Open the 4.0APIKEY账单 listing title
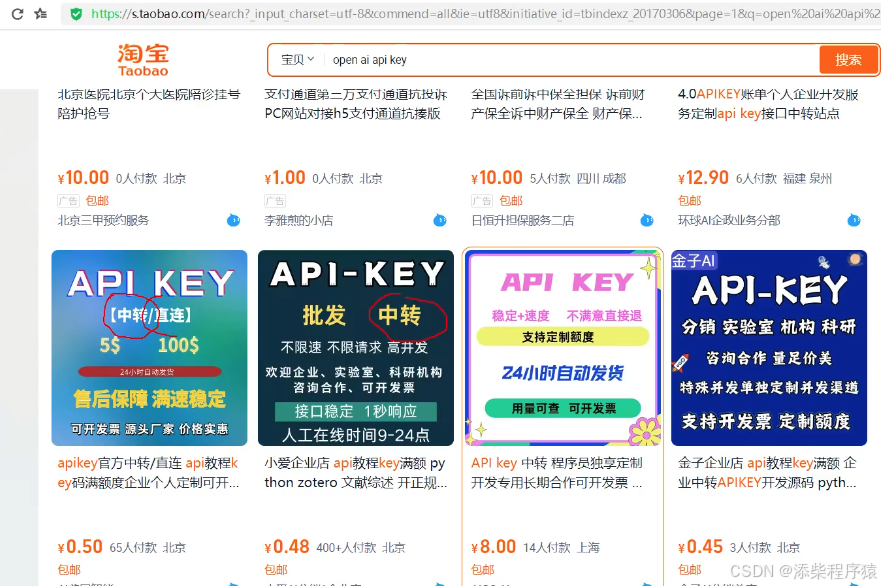881x586 pixels. pos(768,104)
